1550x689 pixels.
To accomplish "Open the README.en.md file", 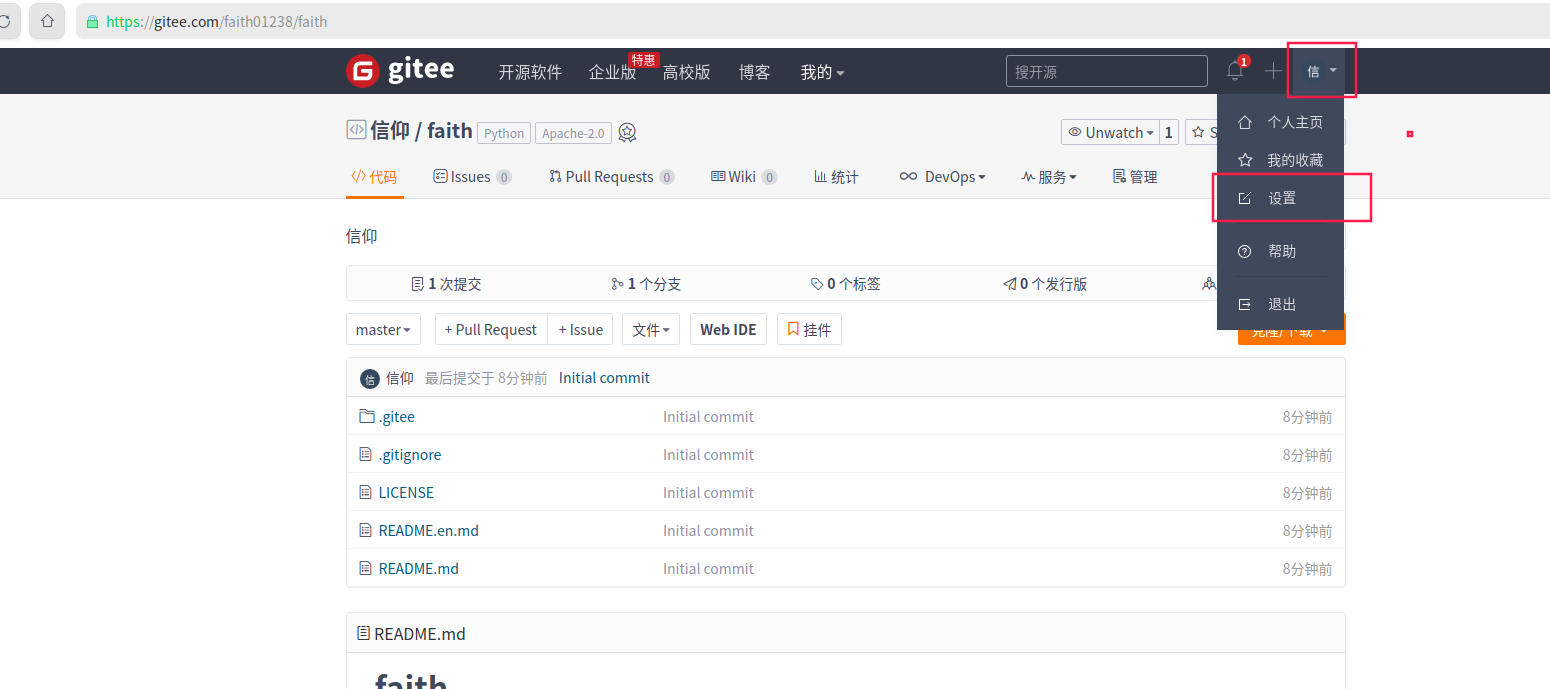I will [429, 530].
